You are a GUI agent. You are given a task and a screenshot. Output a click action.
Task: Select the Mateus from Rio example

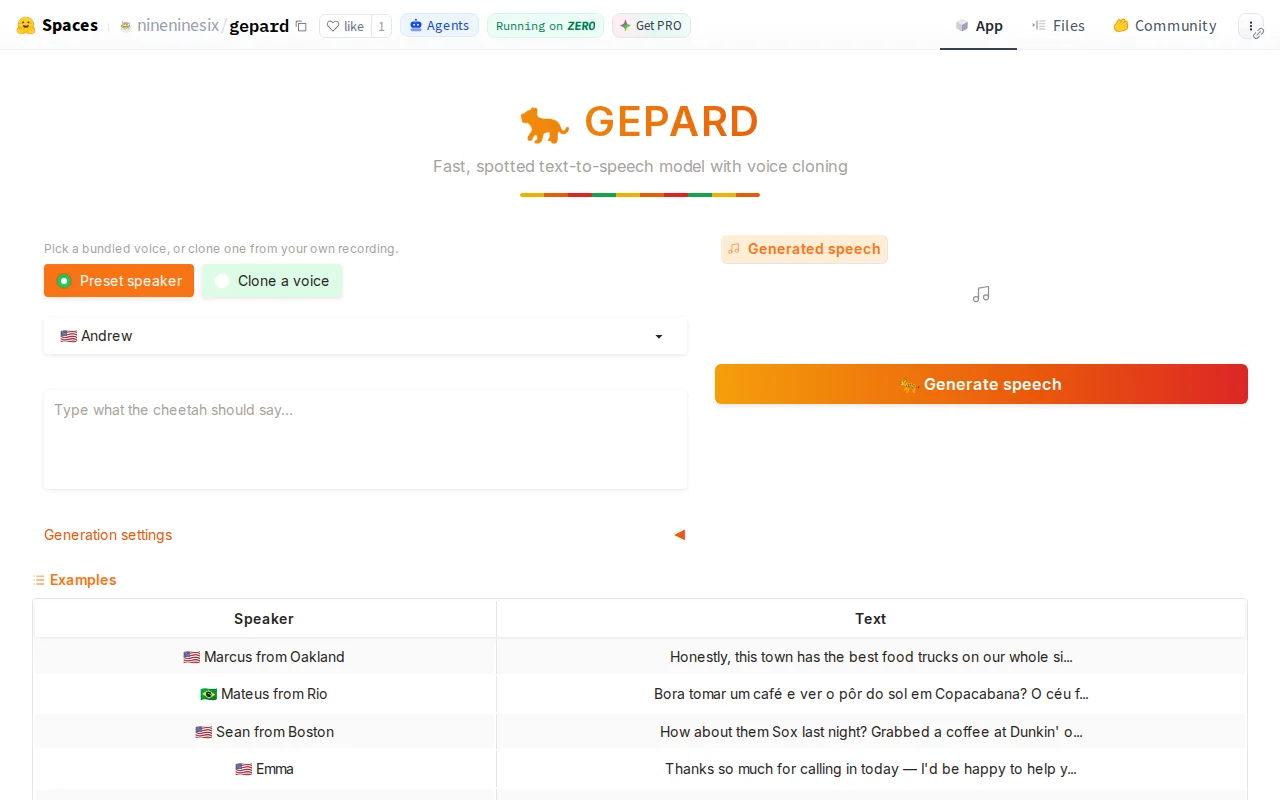264,694
